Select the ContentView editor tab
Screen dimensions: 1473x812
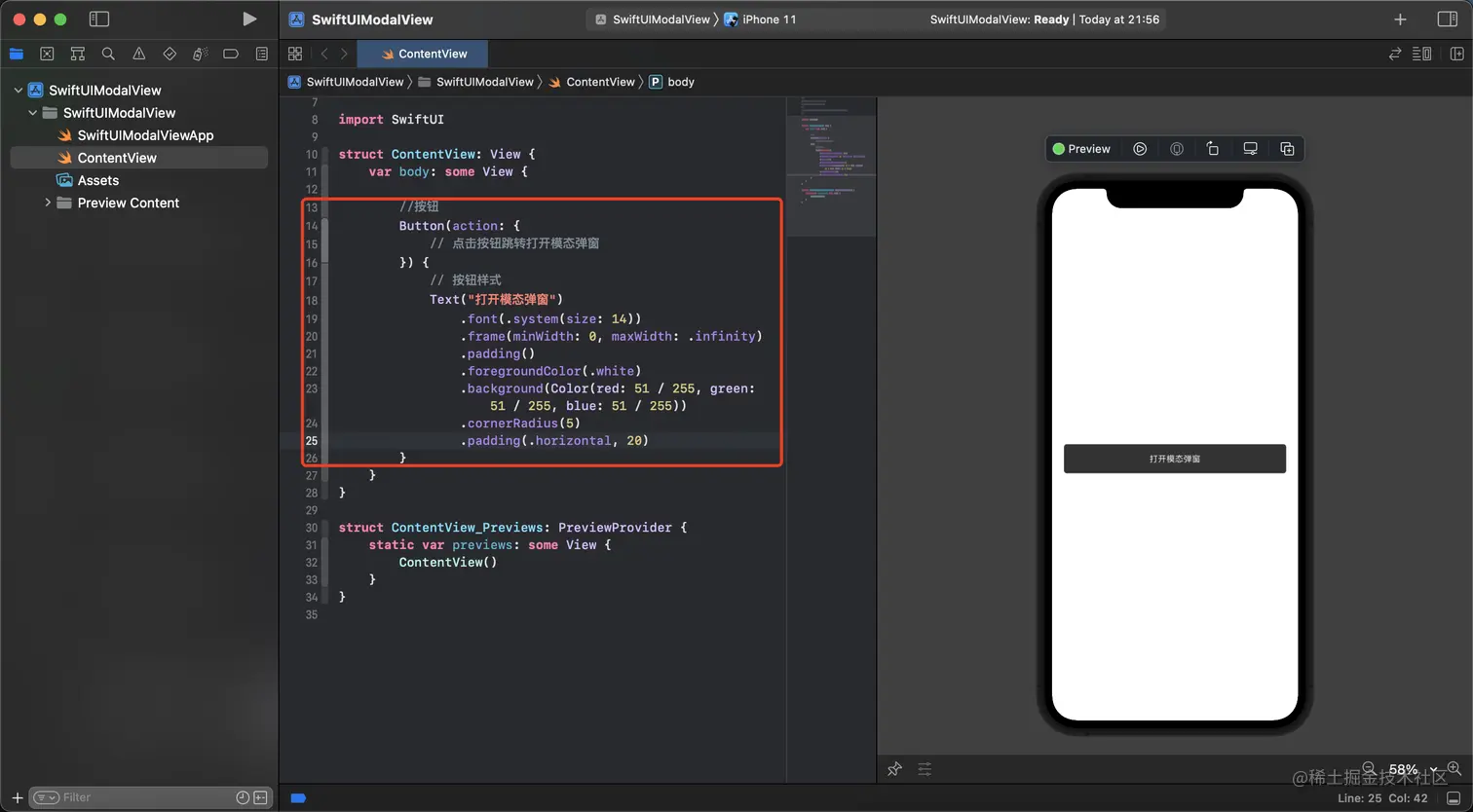[423, 54]
